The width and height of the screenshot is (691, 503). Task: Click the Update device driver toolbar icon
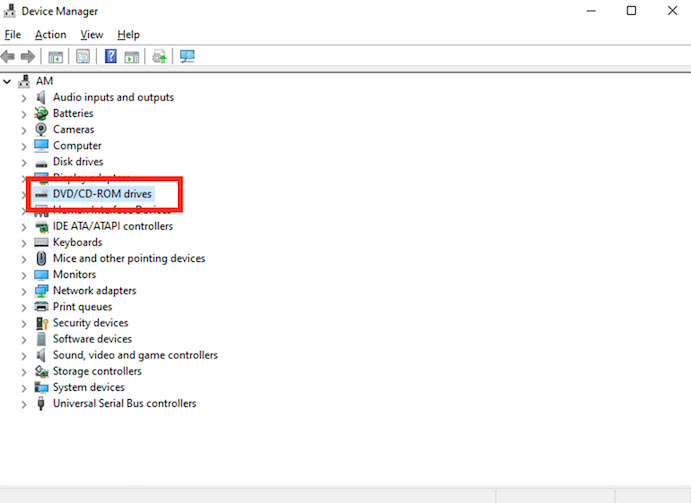[160, 56]
